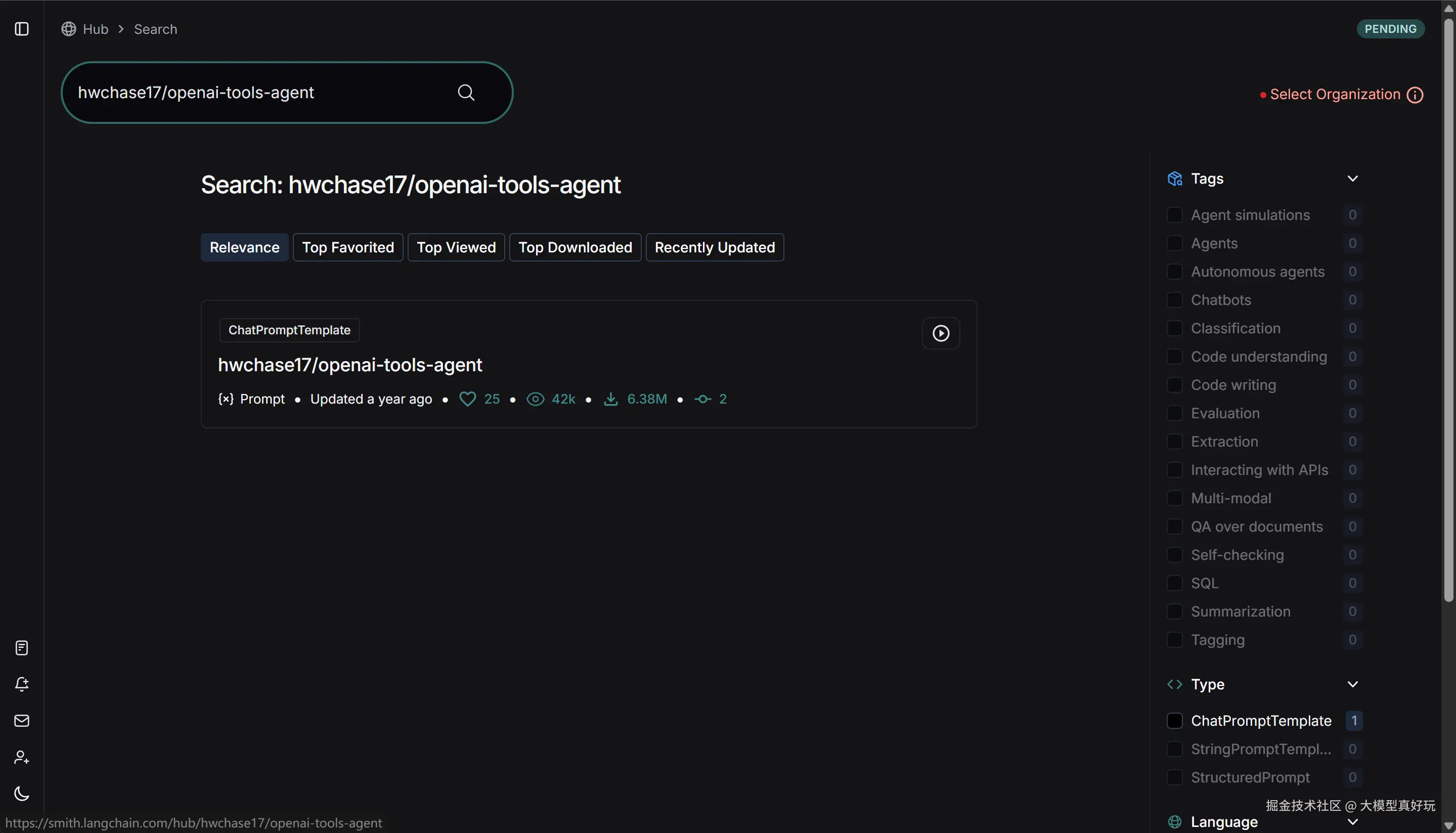Expand the Language filter section

[1352, 822]
